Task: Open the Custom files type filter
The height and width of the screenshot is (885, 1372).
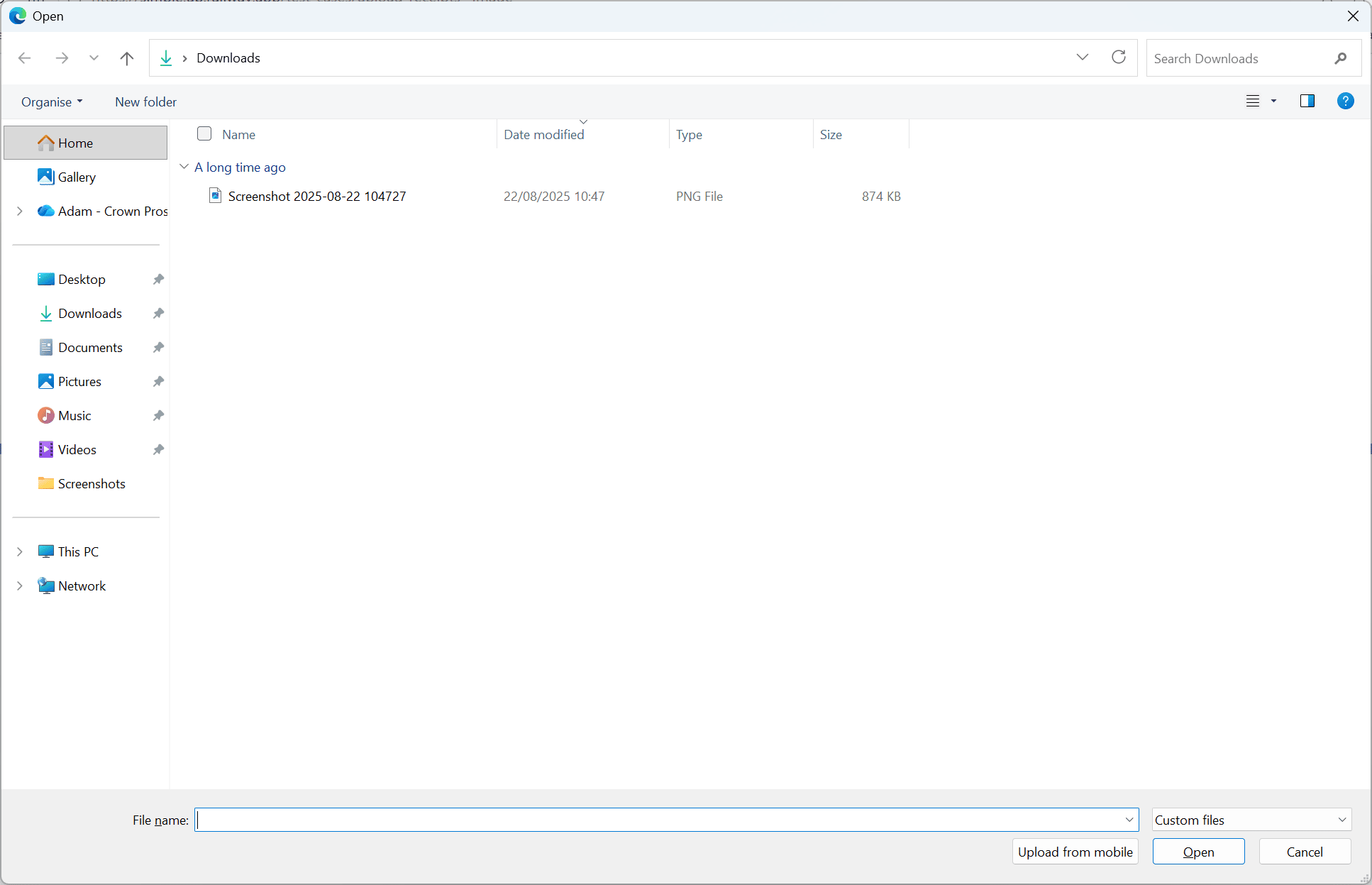Action: click(x=1251, y=820)
